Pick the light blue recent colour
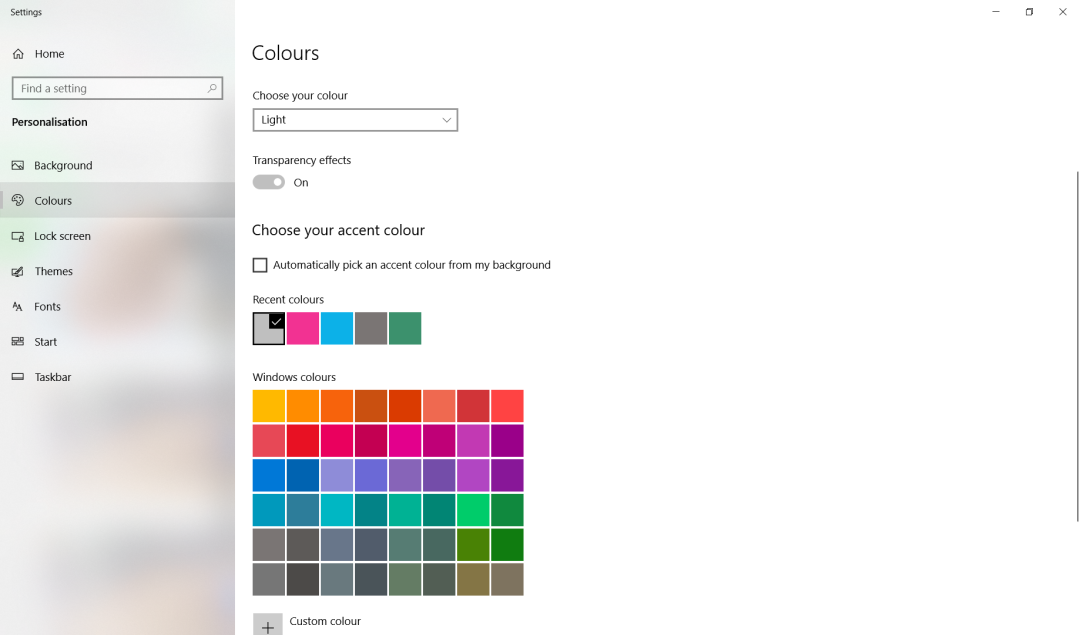This screenshot has width=1080, height=635. coord(337,328)
